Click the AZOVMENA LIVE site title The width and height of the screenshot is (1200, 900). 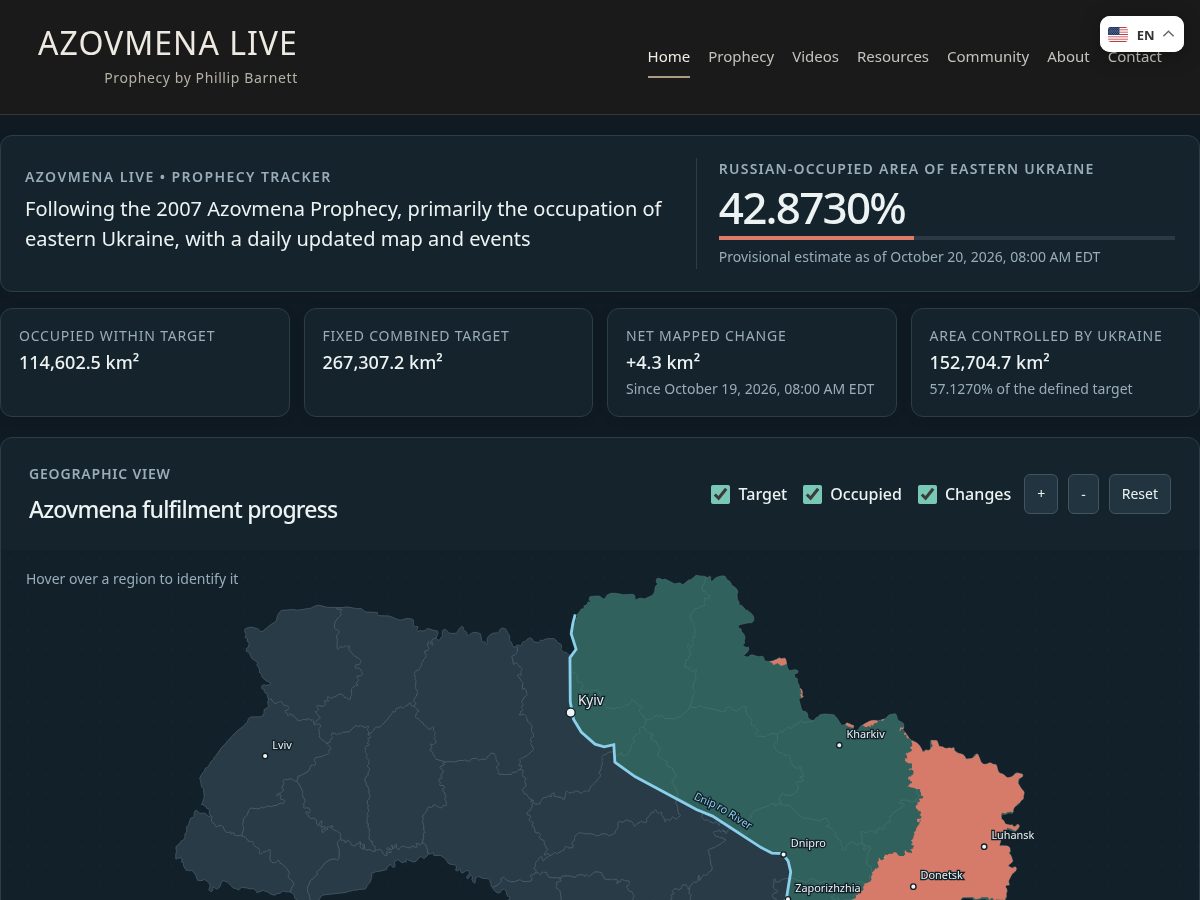pyautogui.click(x=168, y=43)
